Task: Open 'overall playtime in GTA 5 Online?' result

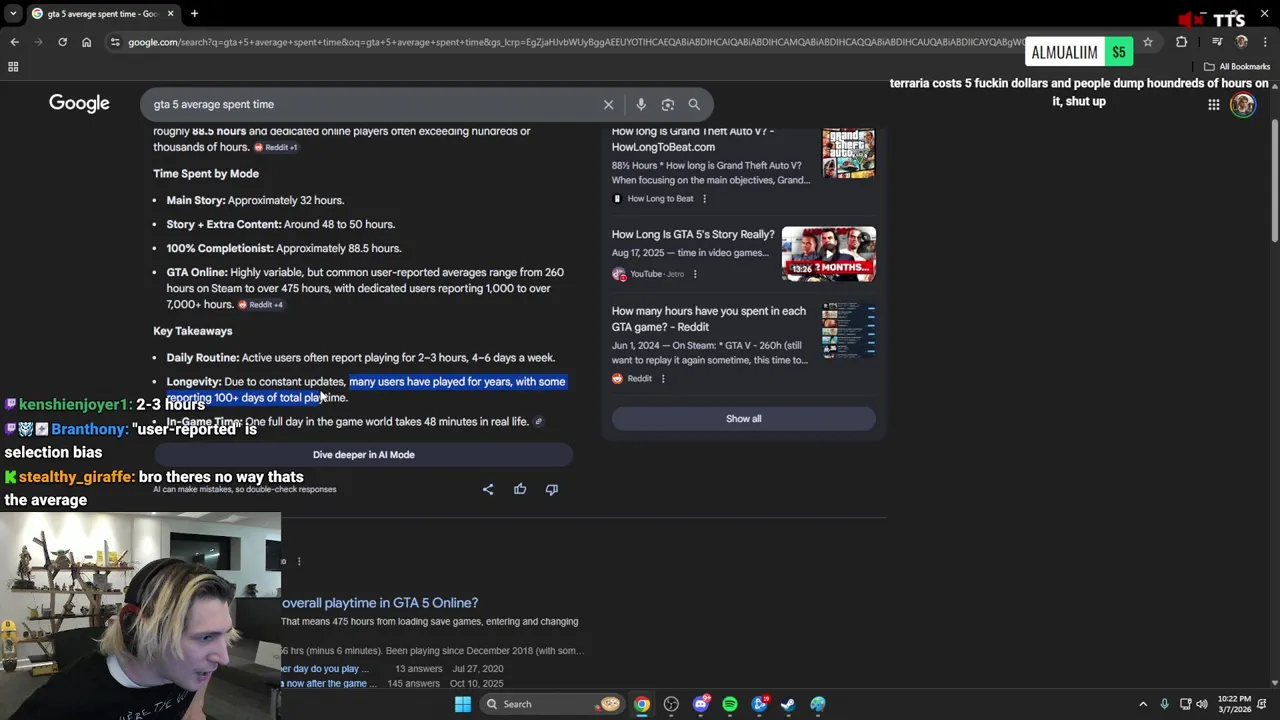Action: 380,603
